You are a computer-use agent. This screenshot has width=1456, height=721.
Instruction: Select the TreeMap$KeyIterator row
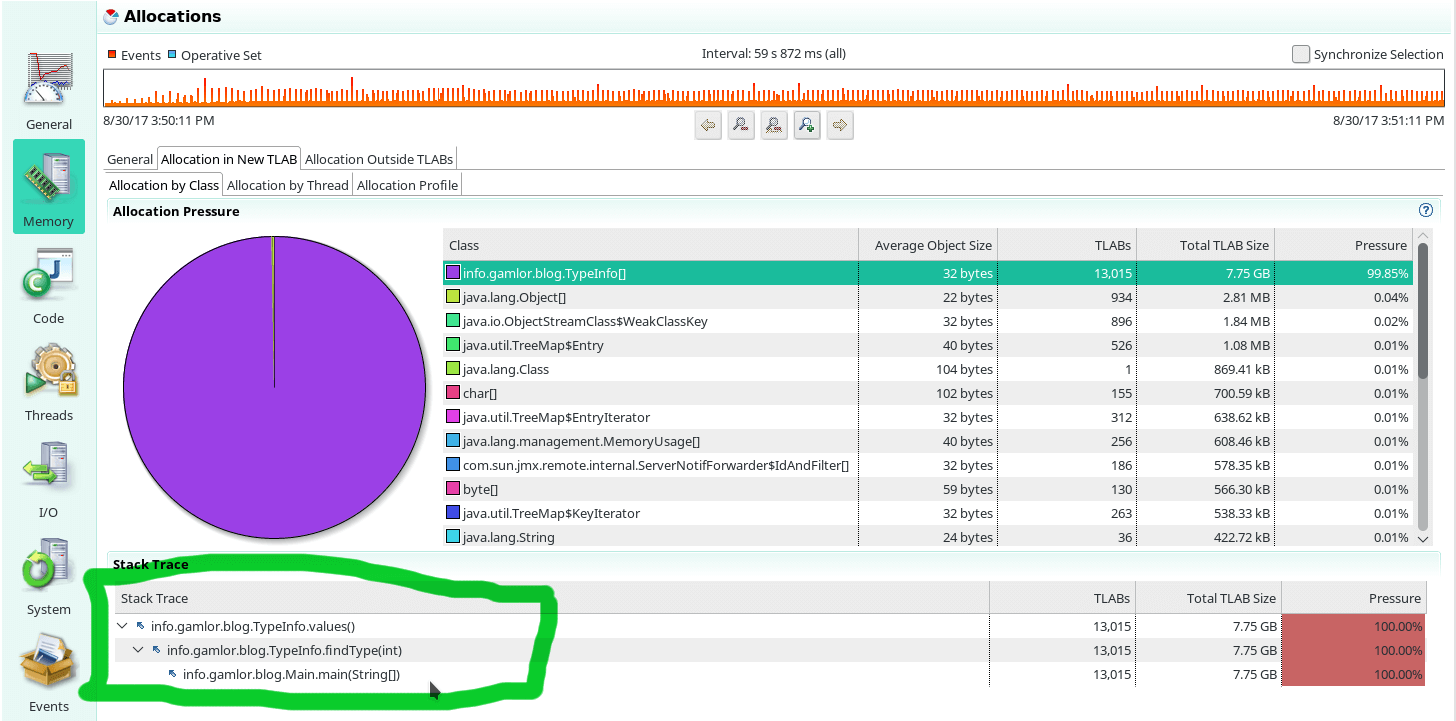coord(928,513)
